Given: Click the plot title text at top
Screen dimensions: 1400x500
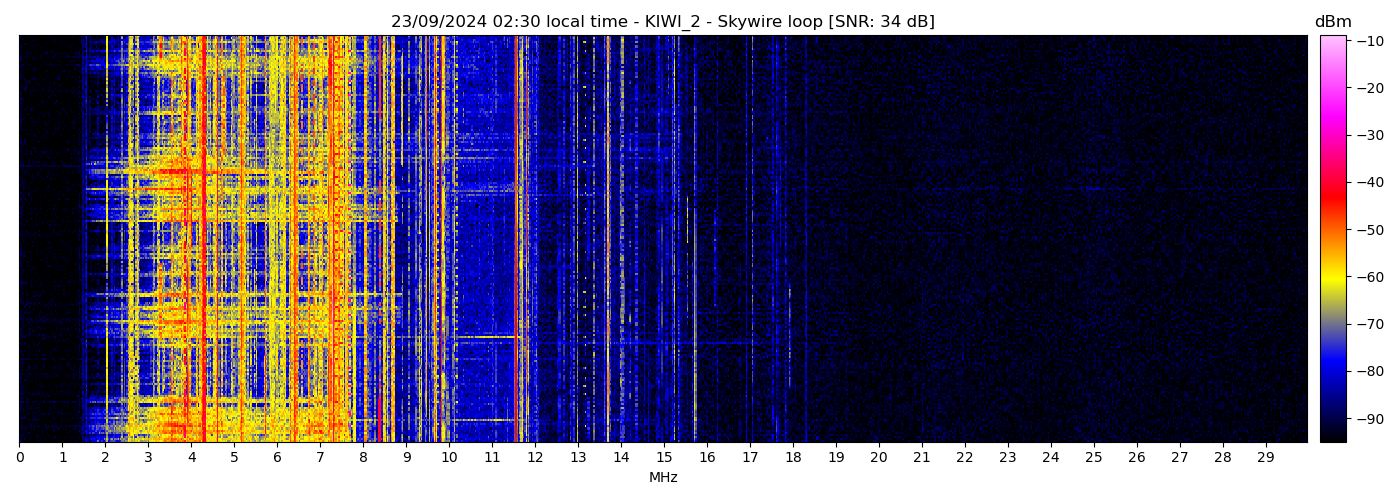Looking at the screenshot, I should click(x=662, y=22).
